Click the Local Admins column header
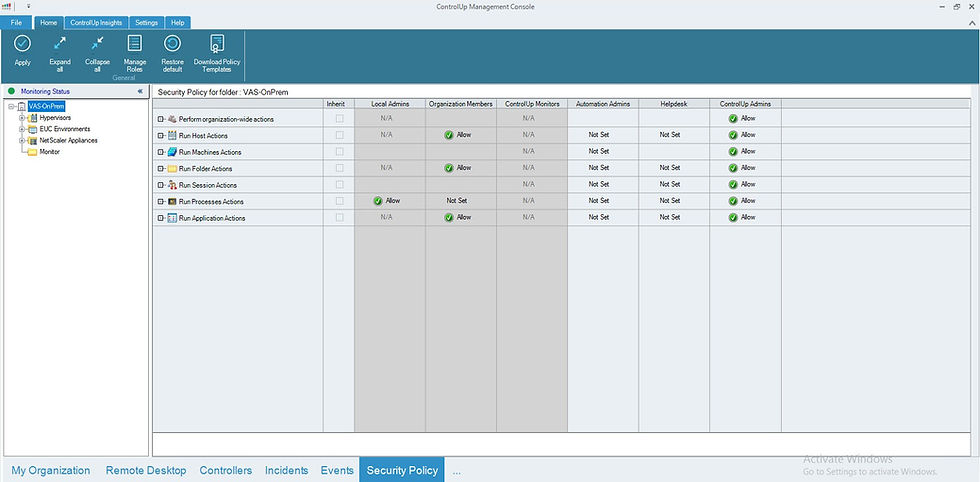This screenshot has height=482, width=980. [x=390, y=104]
